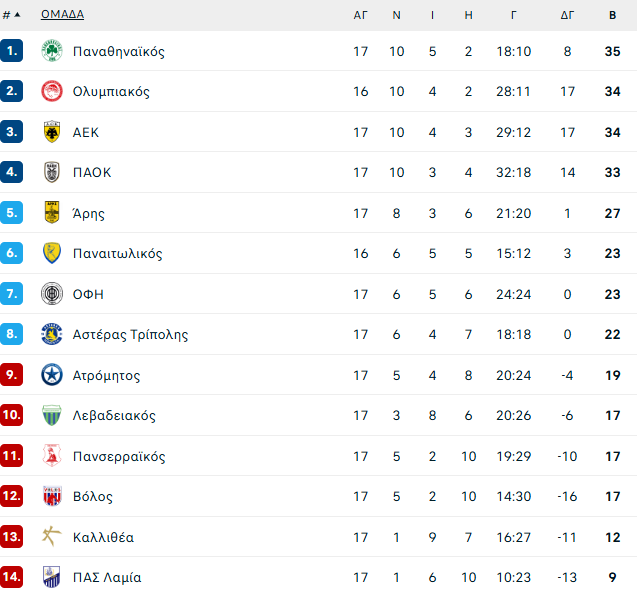Click the Παναιτωλικός shield logo
The width and height of the screenshot is (637, 596).
point(52,253)
